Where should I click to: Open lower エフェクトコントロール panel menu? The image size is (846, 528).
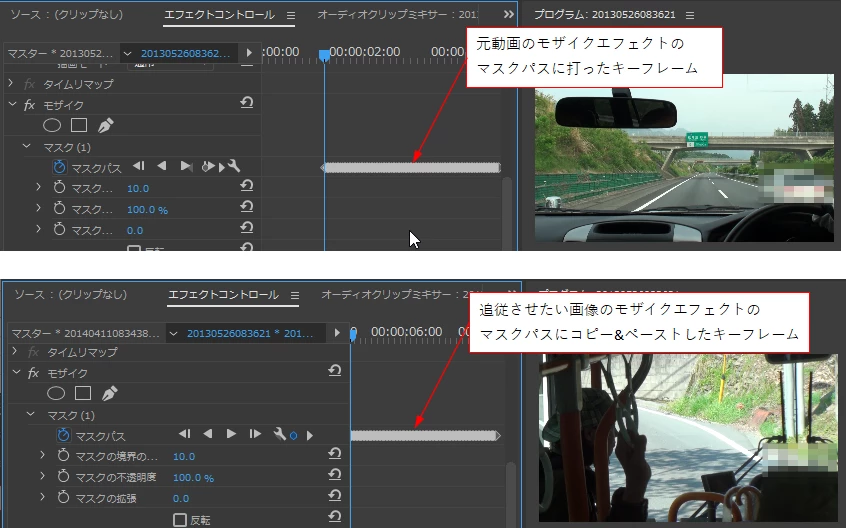295,296
